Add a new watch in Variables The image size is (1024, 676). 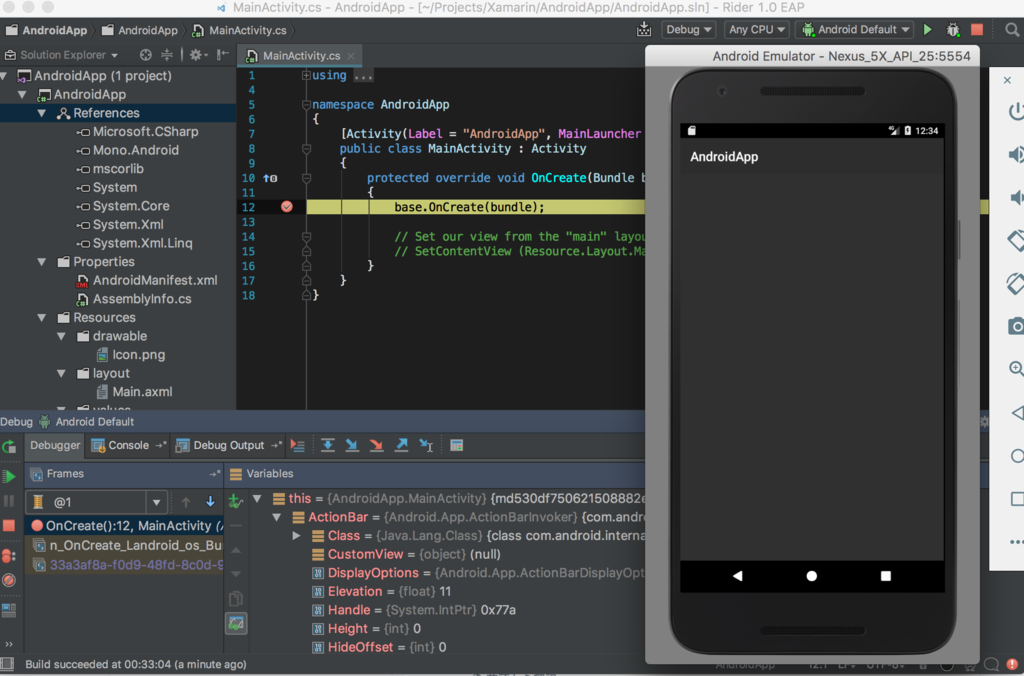point(236,501)
